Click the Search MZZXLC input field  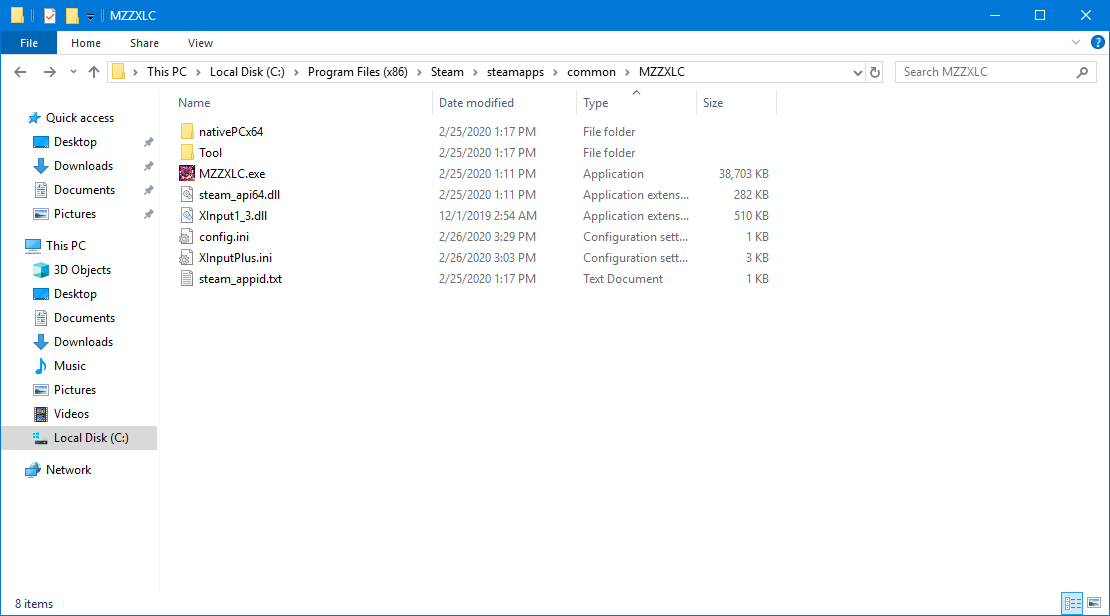(985, 72)
